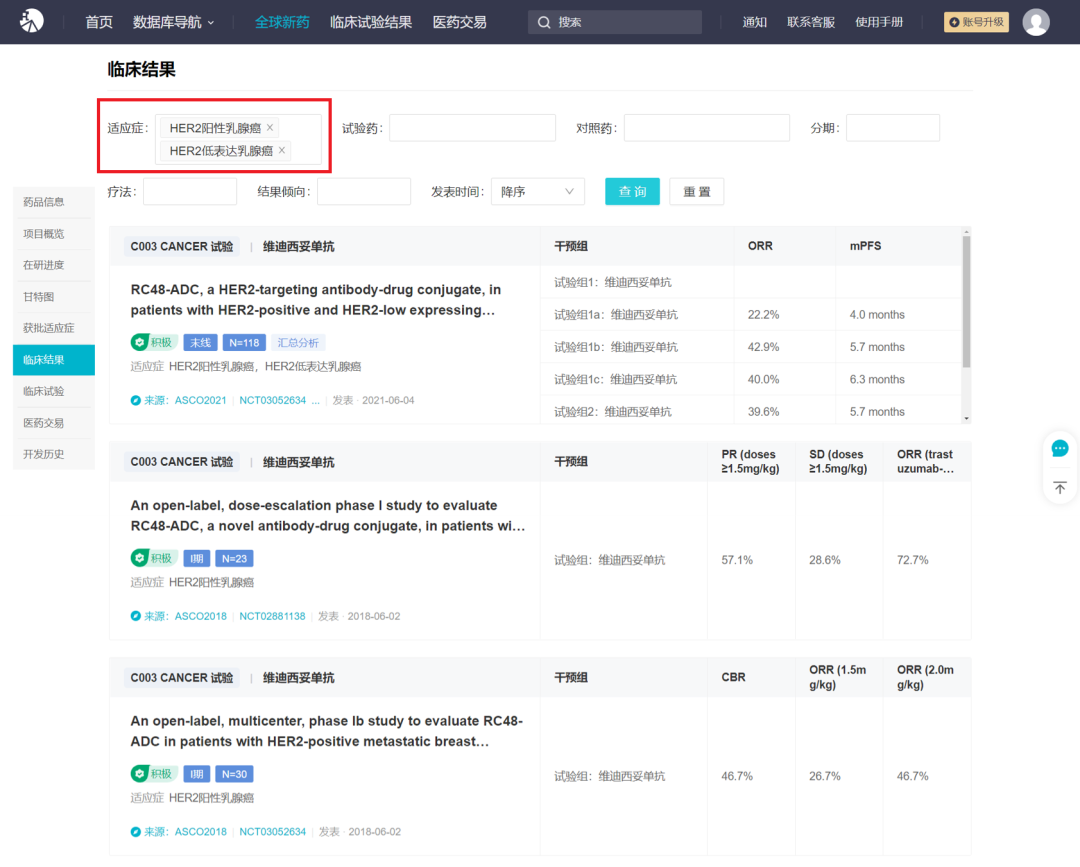
Task: Open the user avatar profile icon
Action: [1036, 22]
